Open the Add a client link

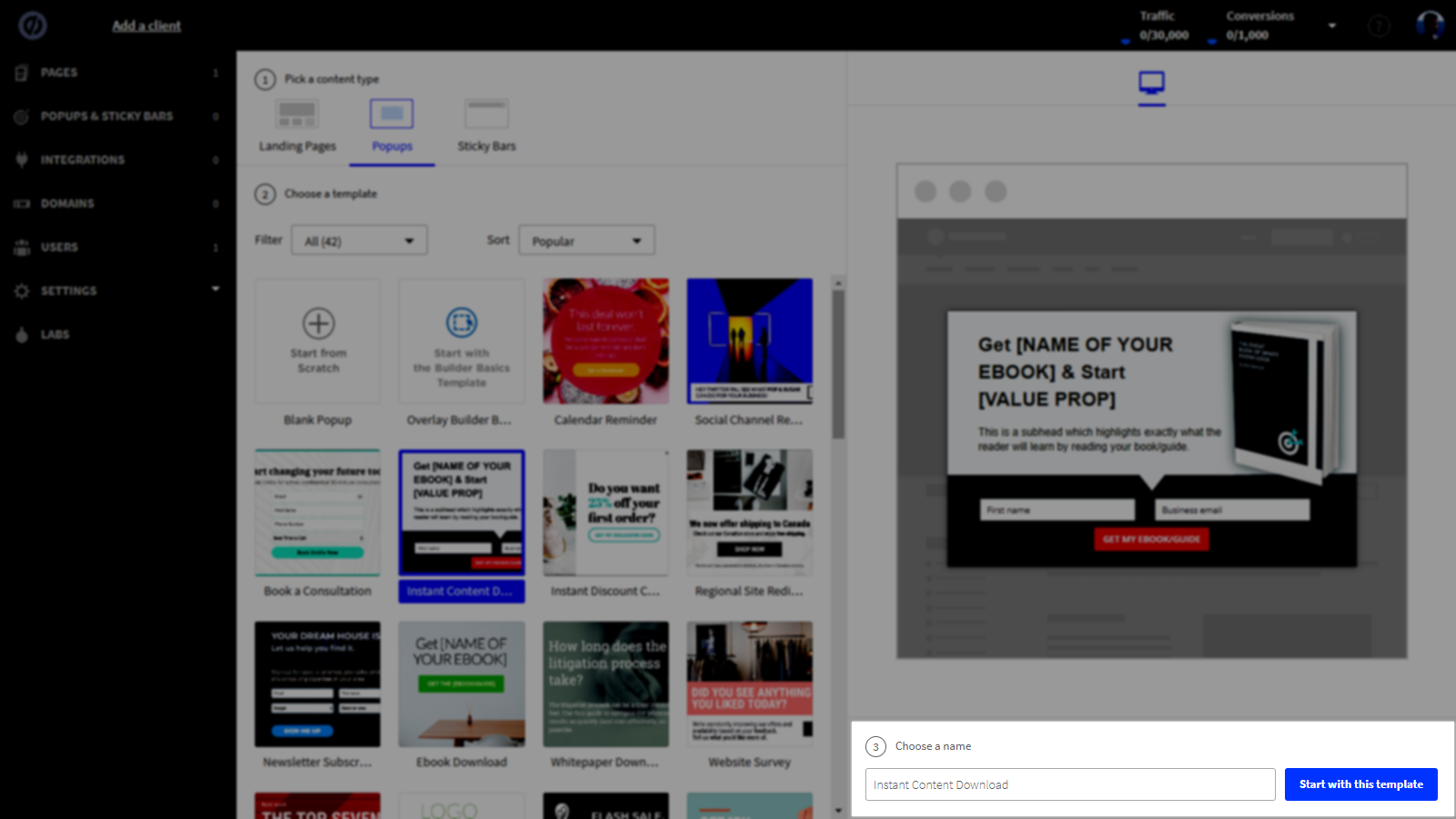pyautogui.click(x=147, y=26)
